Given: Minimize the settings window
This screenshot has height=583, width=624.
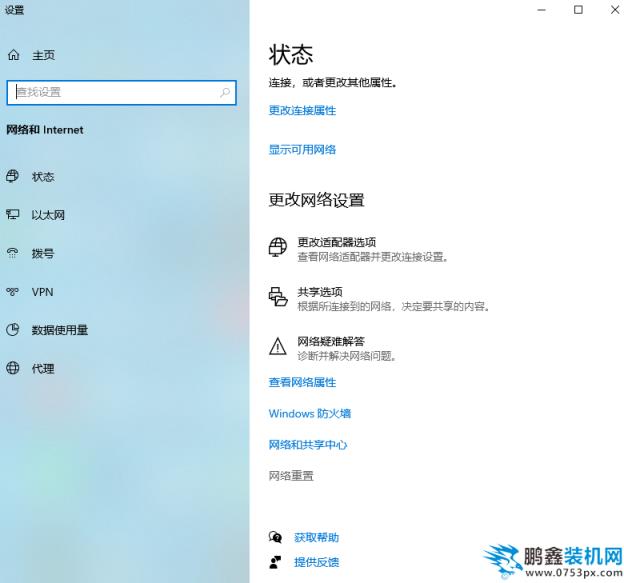Looking at the screenshot, I should tap(542, 10).
